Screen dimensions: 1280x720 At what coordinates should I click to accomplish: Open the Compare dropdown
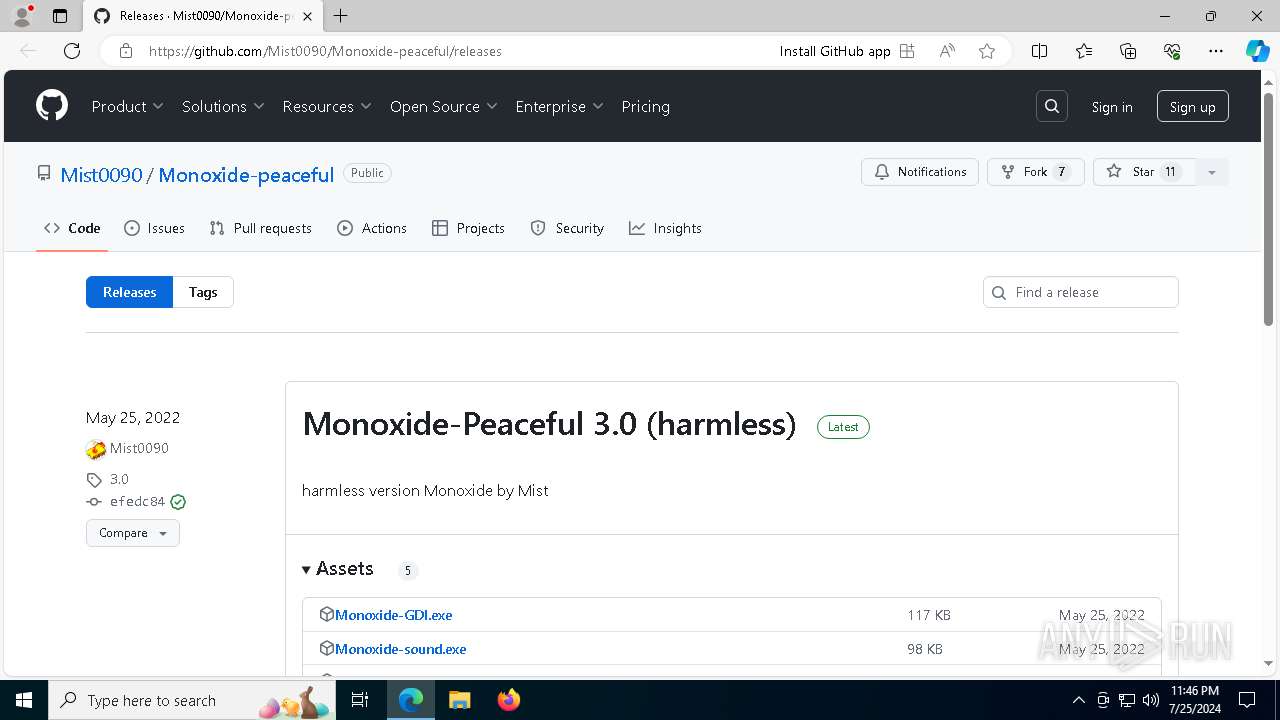[133, 533]
